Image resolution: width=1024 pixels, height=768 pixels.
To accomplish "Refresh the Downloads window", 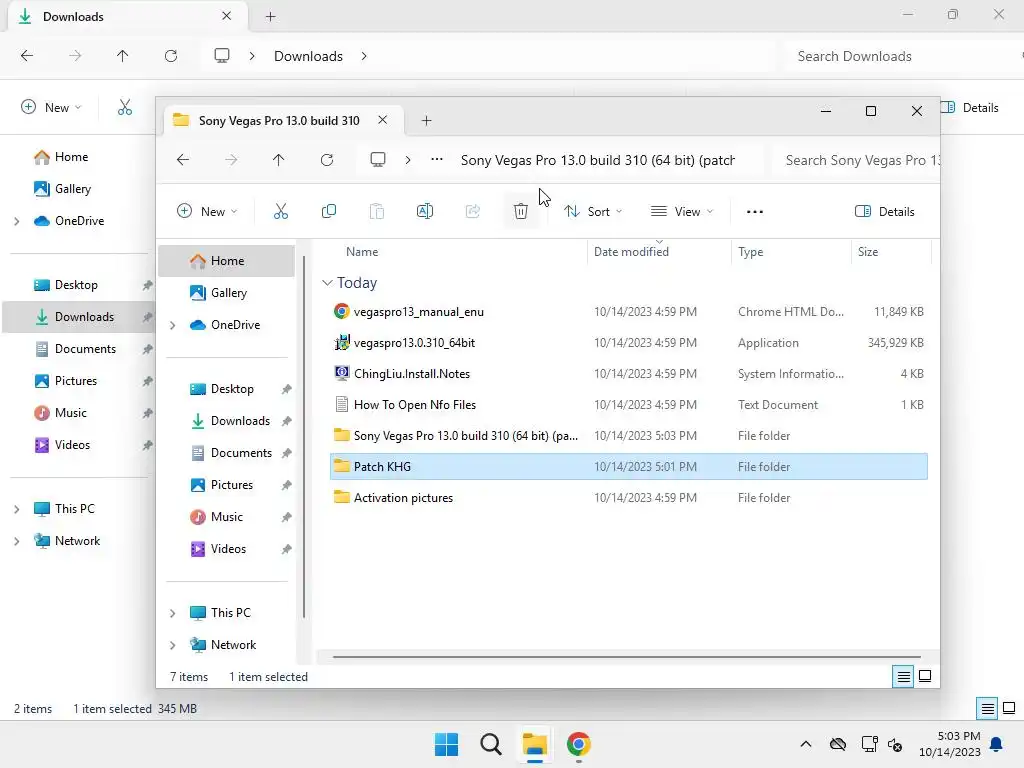I will point(171,56).
